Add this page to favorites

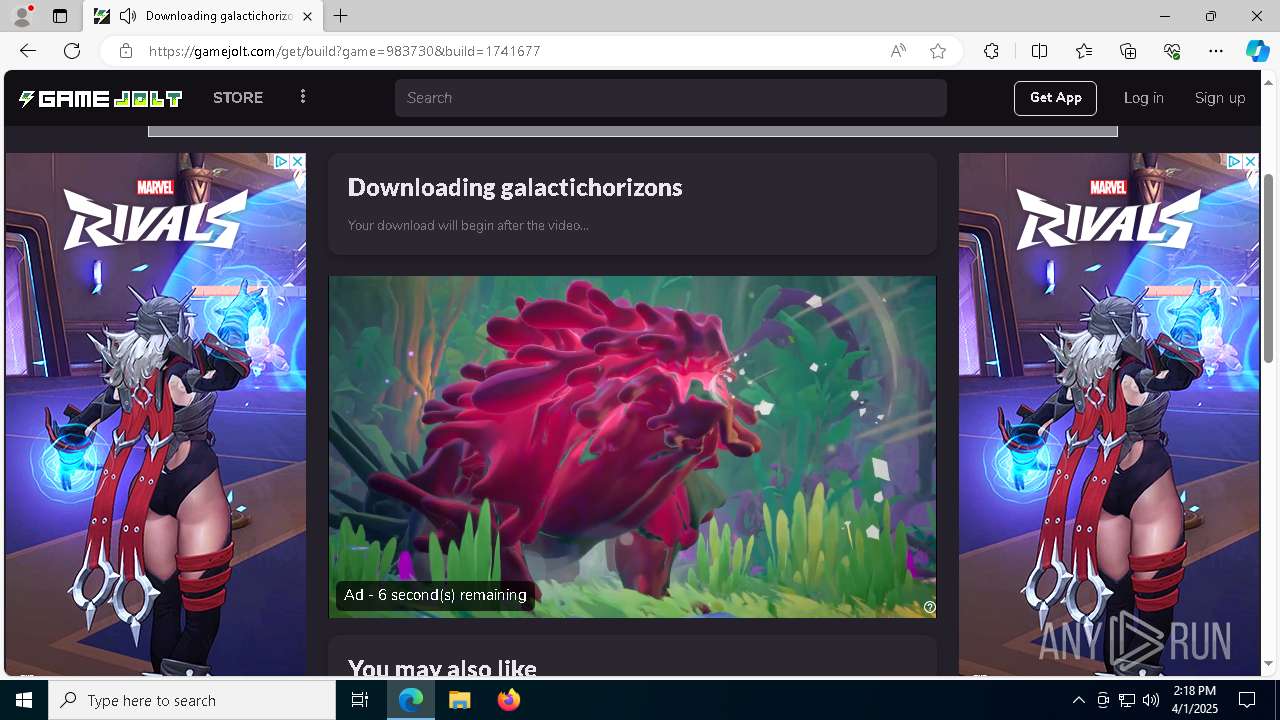coord(938,51)
